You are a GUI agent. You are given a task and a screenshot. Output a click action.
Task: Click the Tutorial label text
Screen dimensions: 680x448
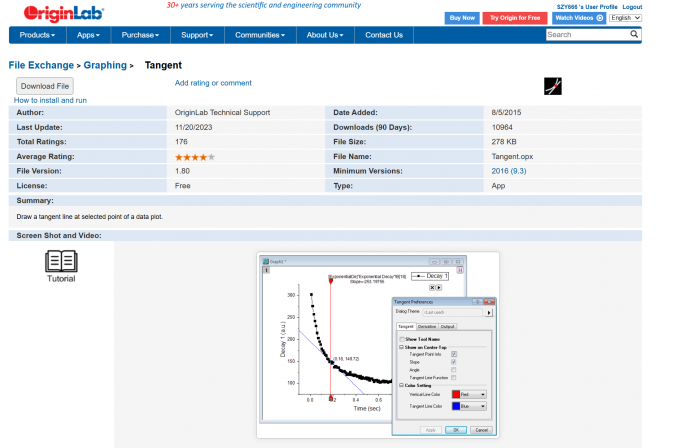point(61,279)
